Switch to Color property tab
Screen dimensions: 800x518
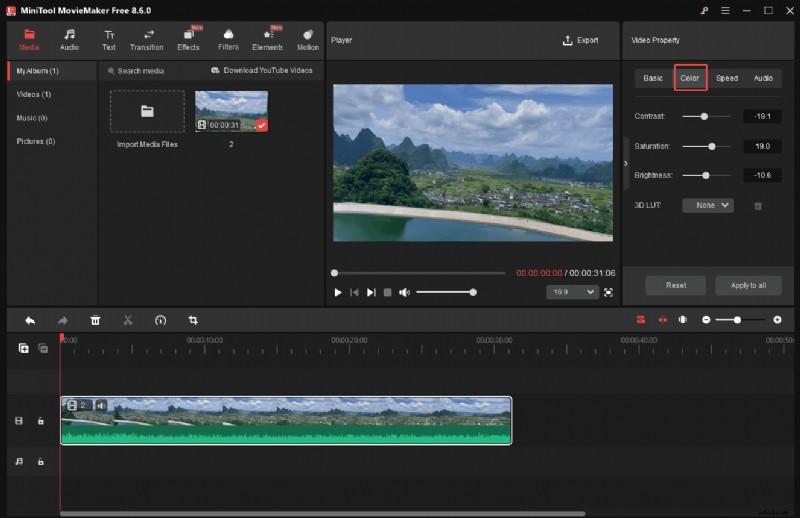tap(690, 78)
